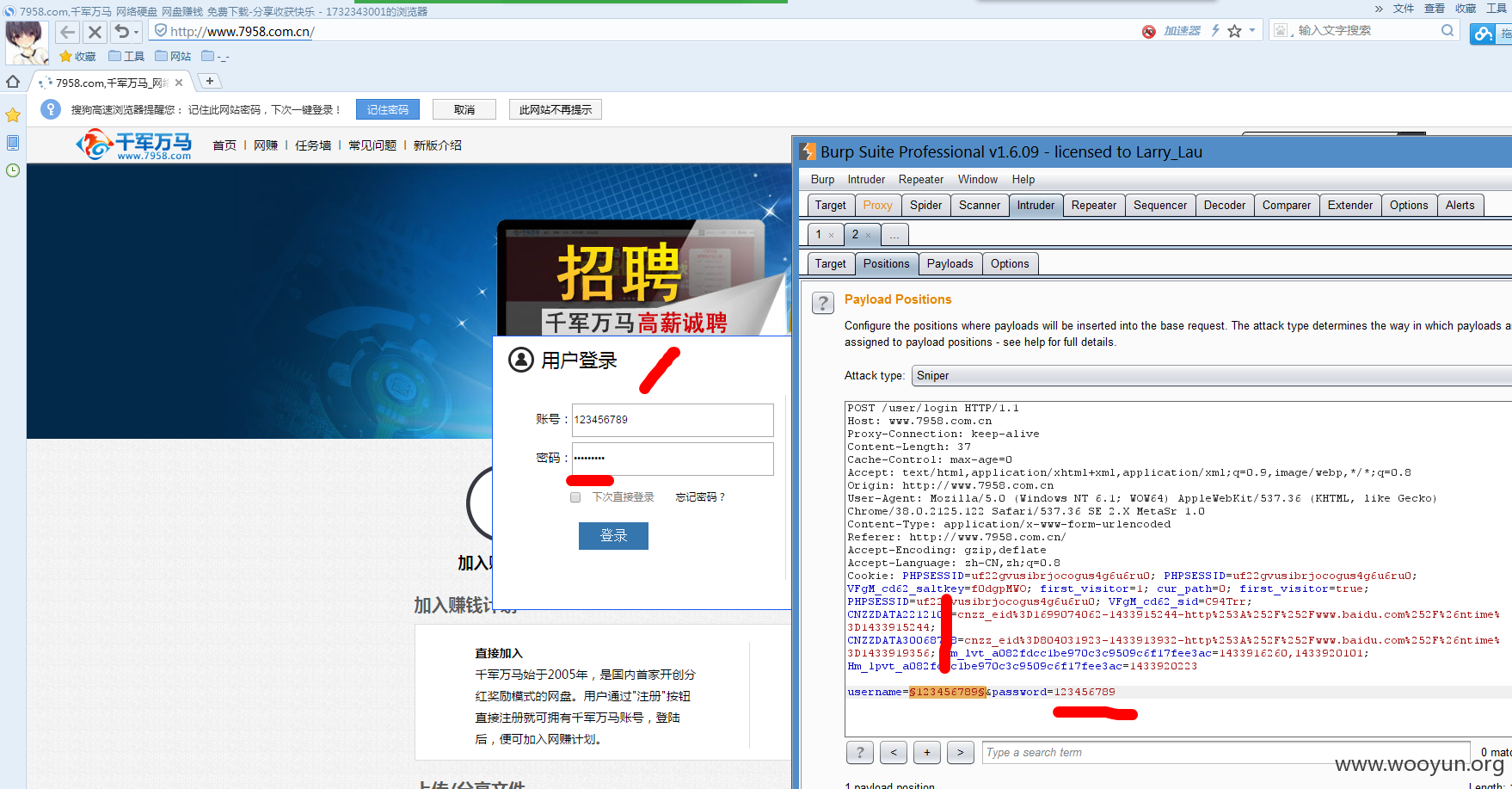The height and width of the screenshot is (789, 1512).
Task: Open the 收藏 menu at top right
Action: 1466,9
